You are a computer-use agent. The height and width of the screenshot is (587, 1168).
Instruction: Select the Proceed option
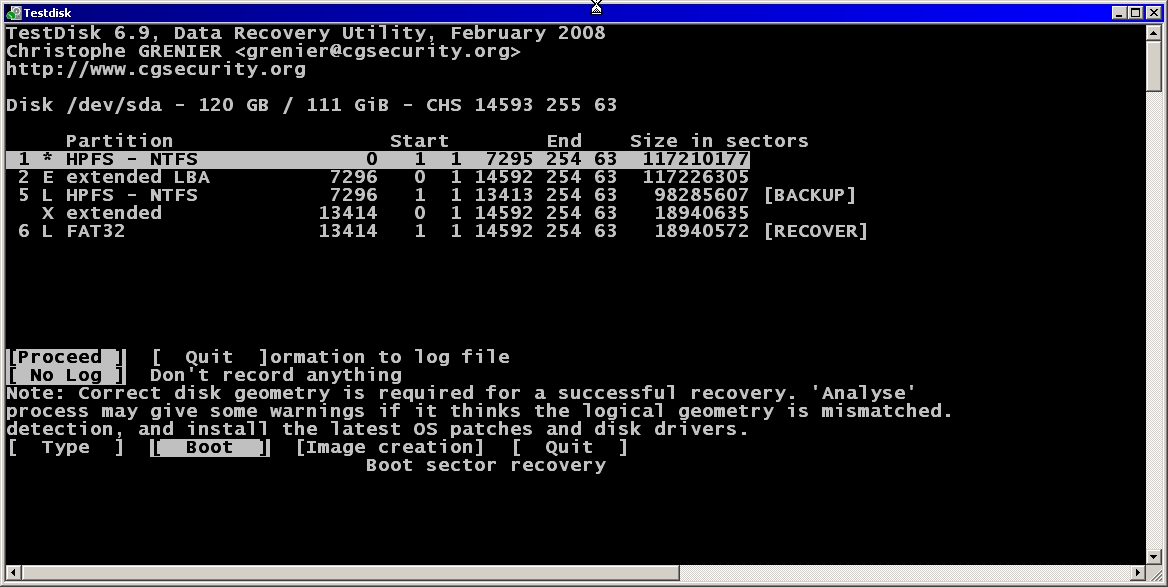[66, 357]
